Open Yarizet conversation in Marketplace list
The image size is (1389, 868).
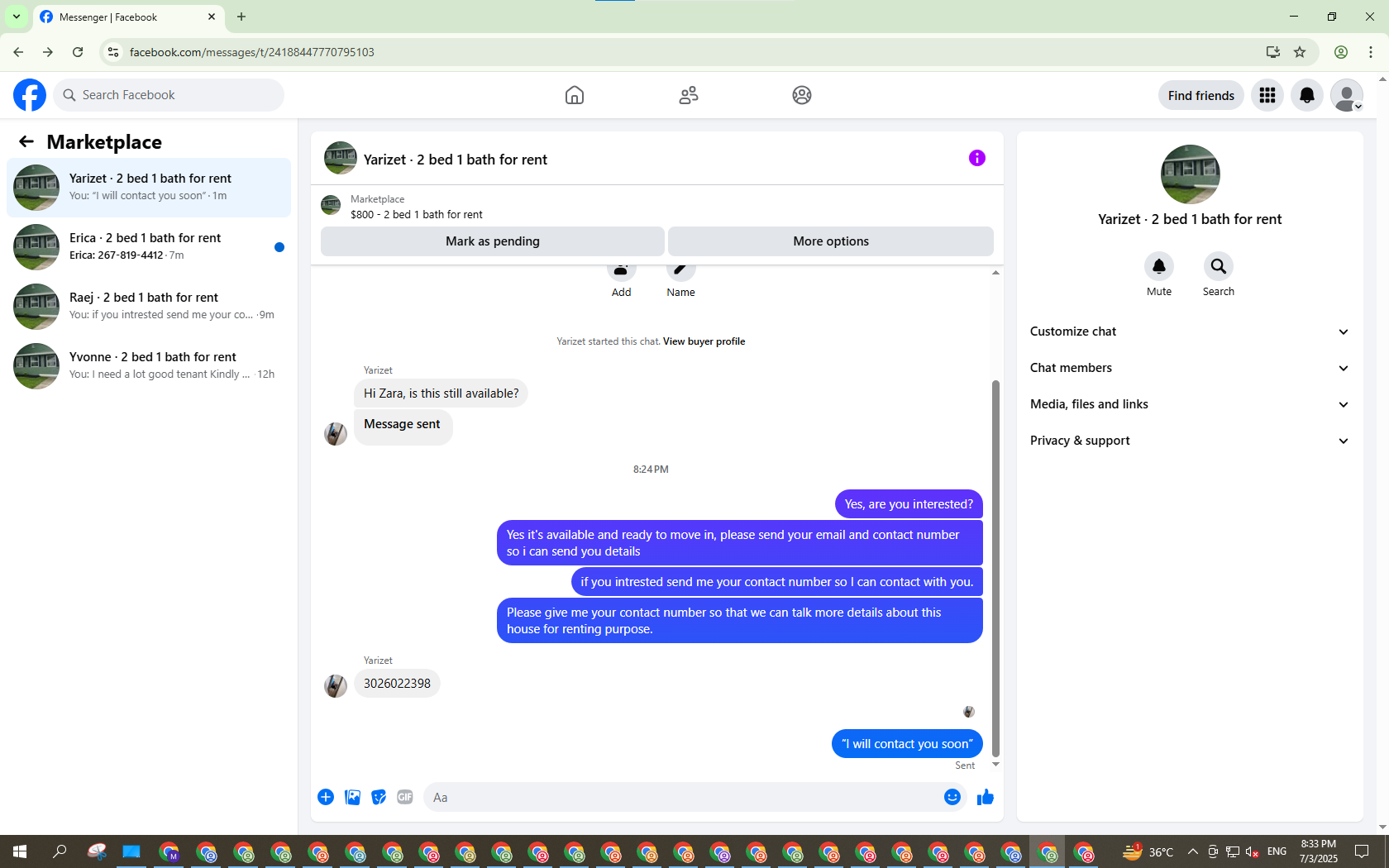pos(149,188)
